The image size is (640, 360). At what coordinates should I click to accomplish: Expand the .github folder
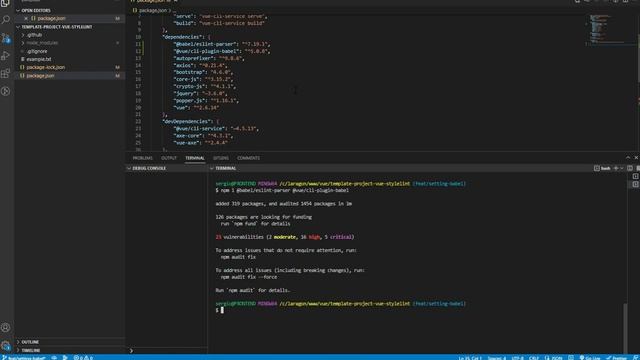70,35
